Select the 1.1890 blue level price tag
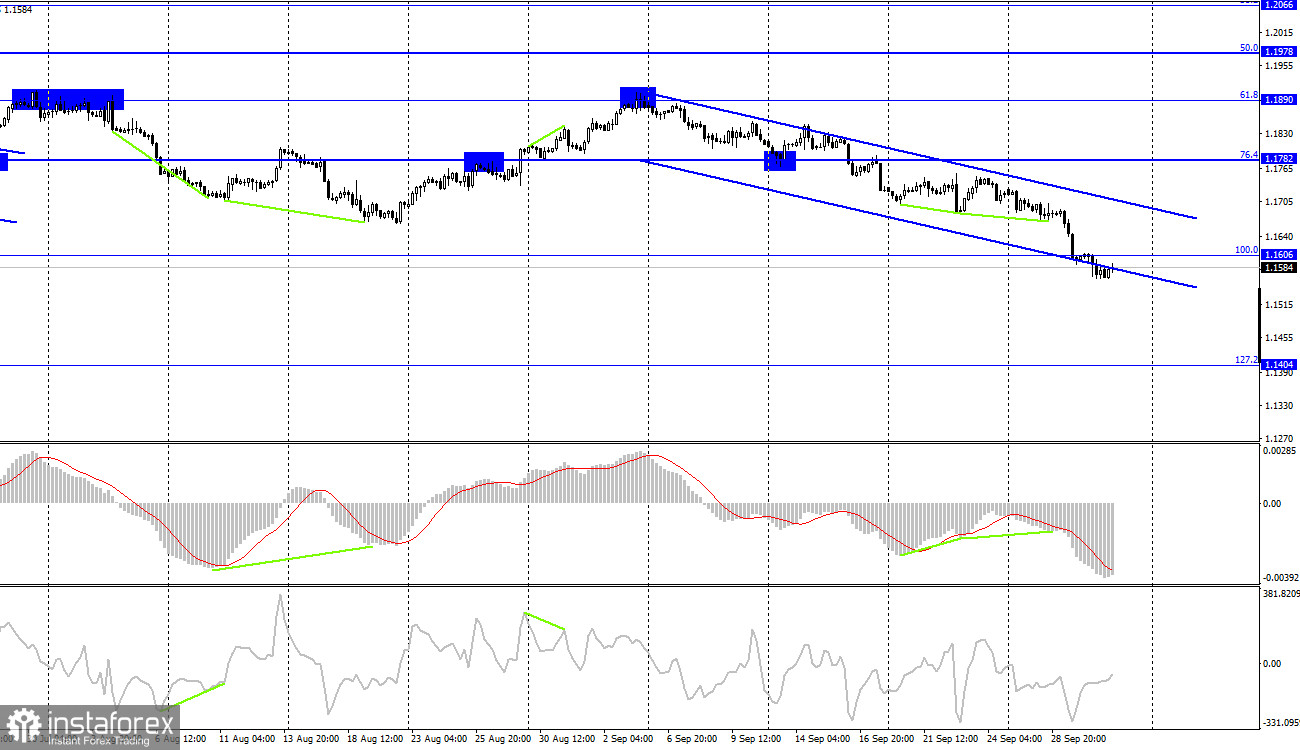Image resolution: width=1300 pixels, height=750 pixels. (1280, 100)
